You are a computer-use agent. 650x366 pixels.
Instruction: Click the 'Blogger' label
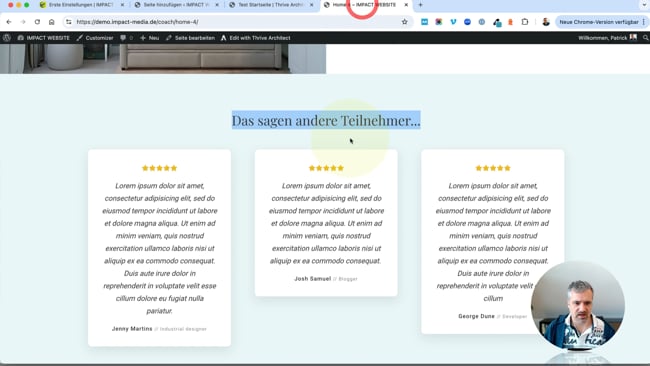pyautogui.click(x=348, y=279)
